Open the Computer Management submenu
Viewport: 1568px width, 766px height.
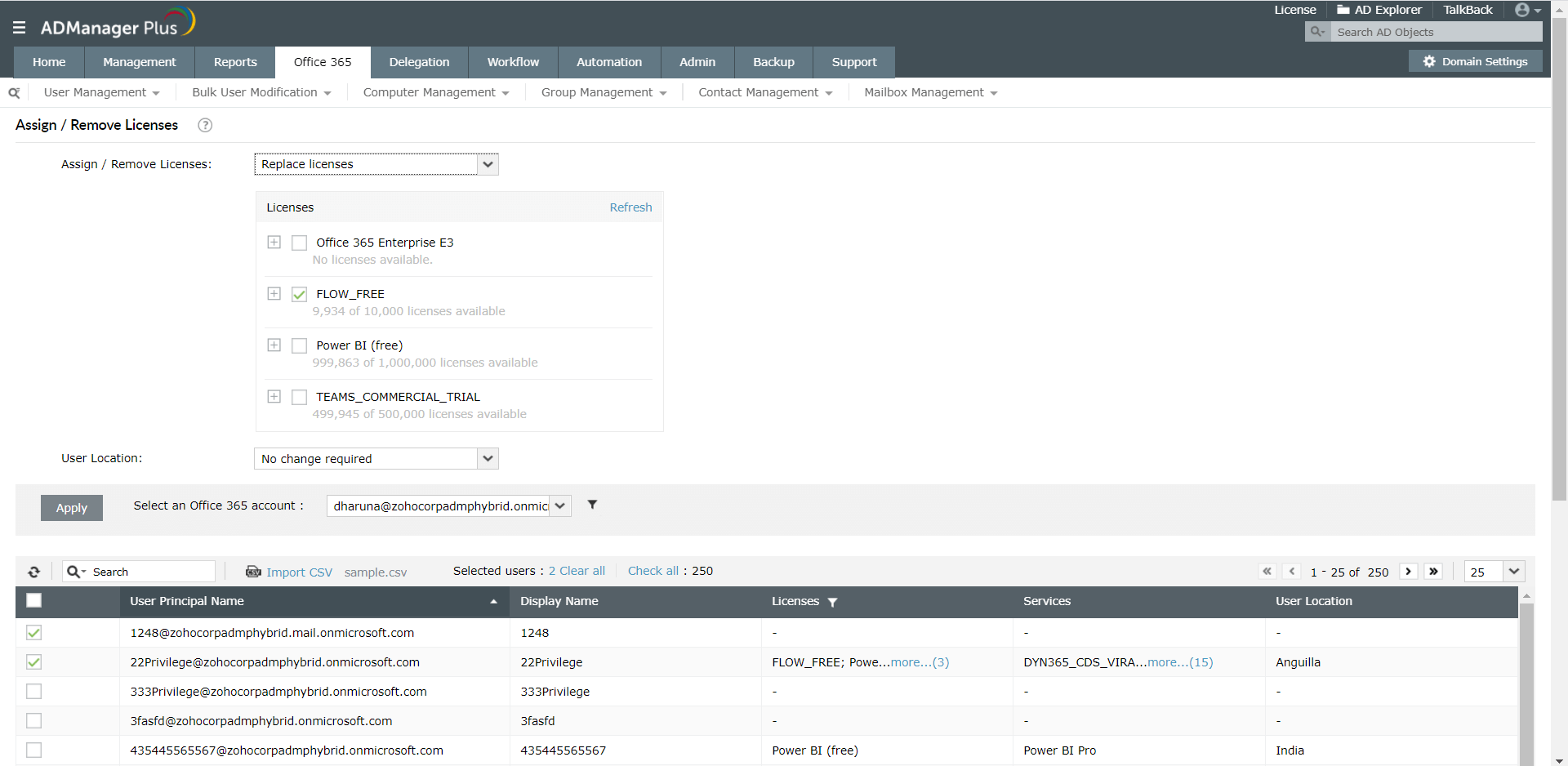[436, 93]
